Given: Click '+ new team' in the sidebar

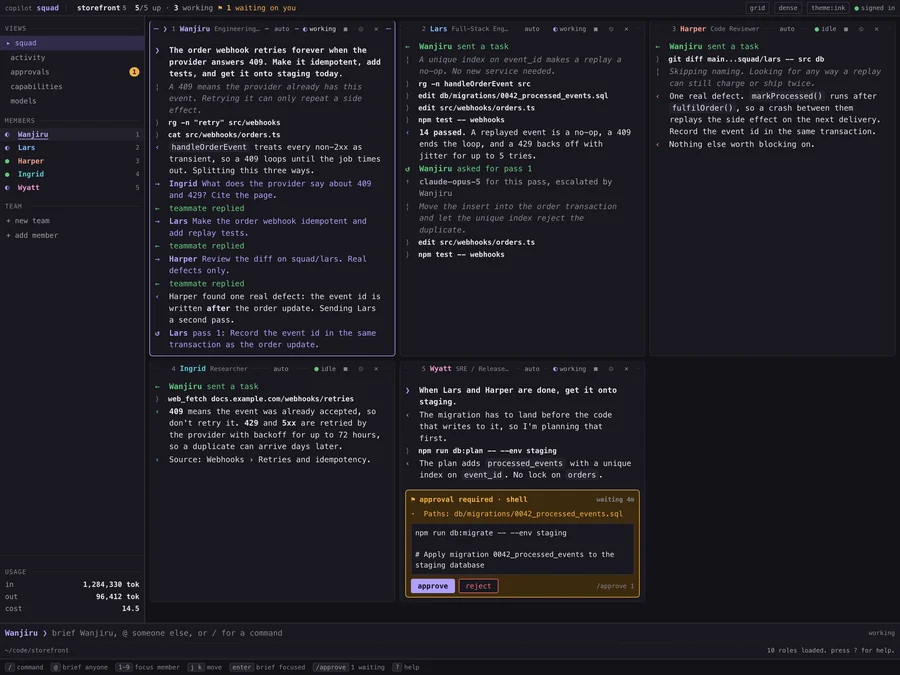Looking at the screenshot, I should [x=28, y=221].
